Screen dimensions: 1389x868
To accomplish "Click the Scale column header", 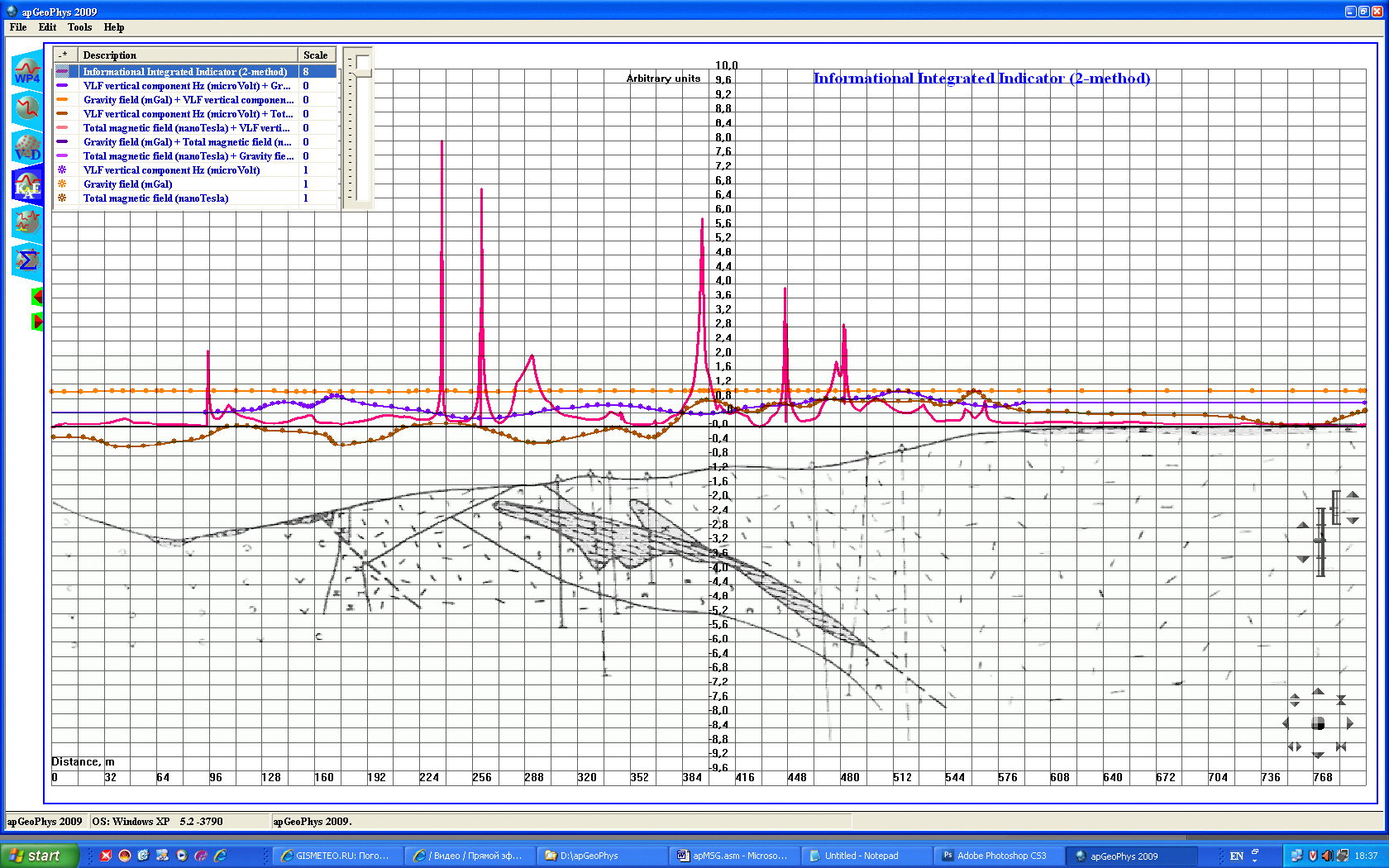I will [316, 55].
